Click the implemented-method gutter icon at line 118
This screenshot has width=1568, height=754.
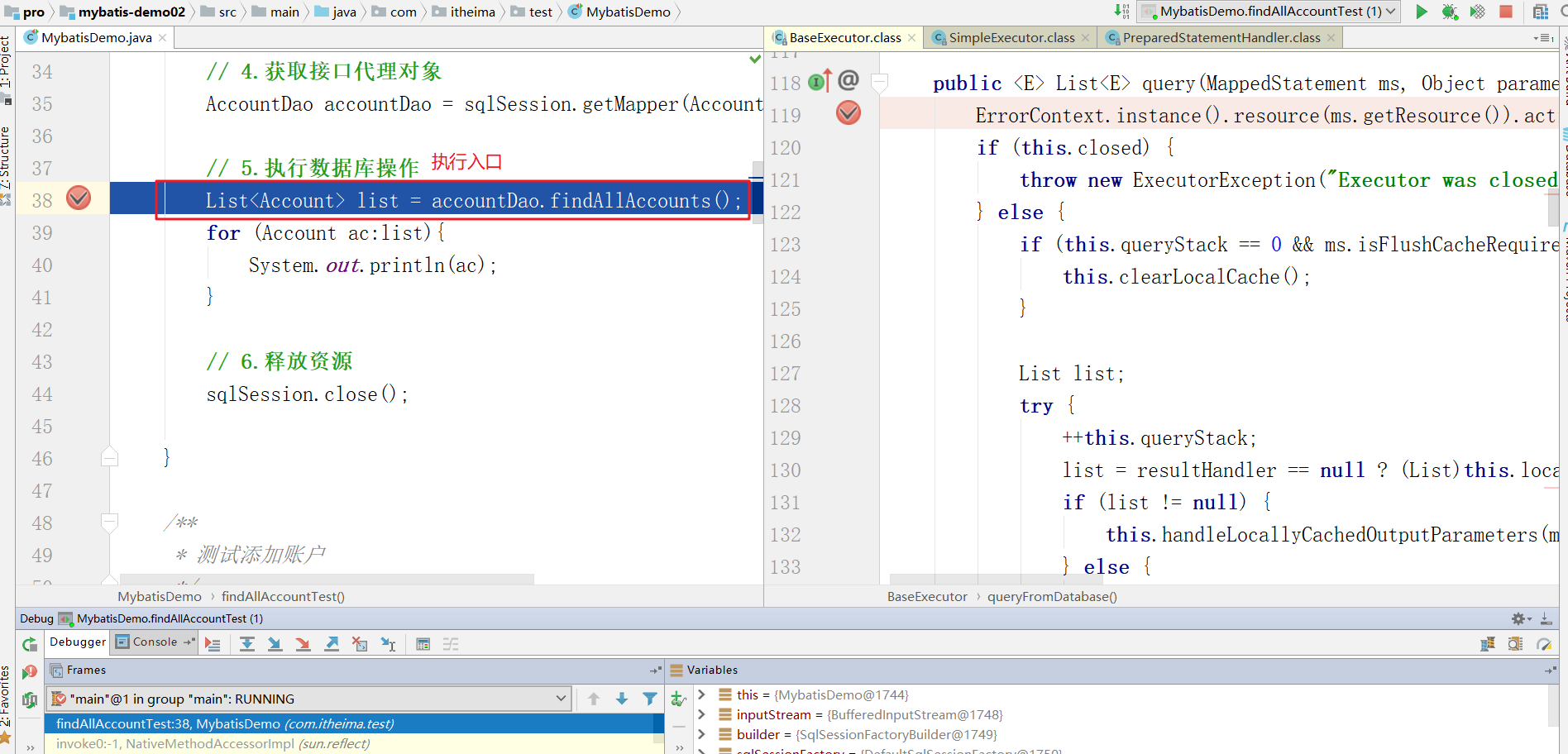820,80
